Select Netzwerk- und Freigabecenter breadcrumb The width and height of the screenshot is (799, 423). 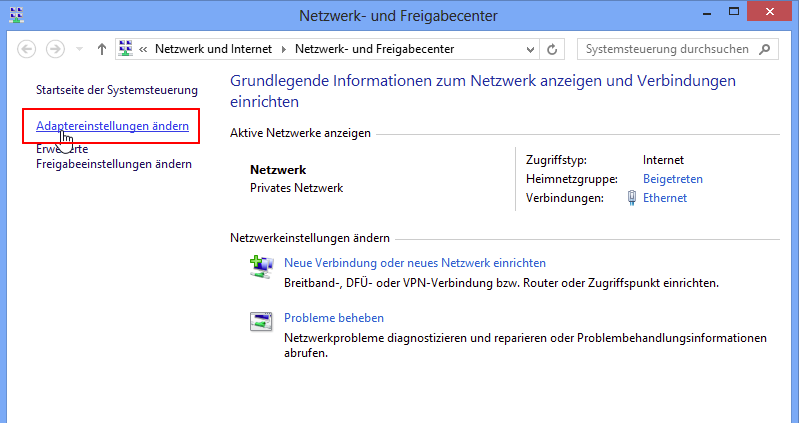click(x=374, y=49)
